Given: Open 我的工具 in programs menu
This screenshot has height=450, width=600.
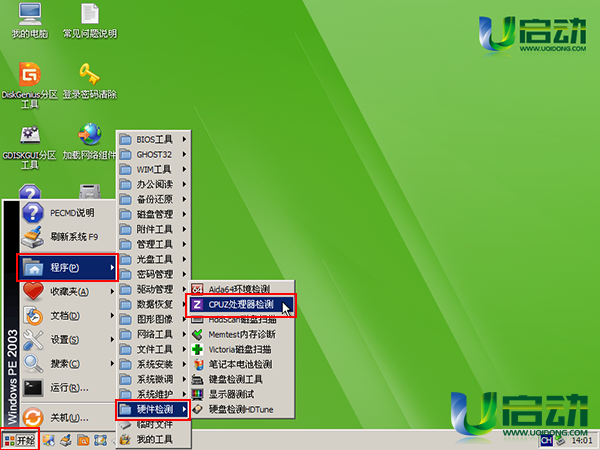Looking at the screenshot, I should (153, 439).
